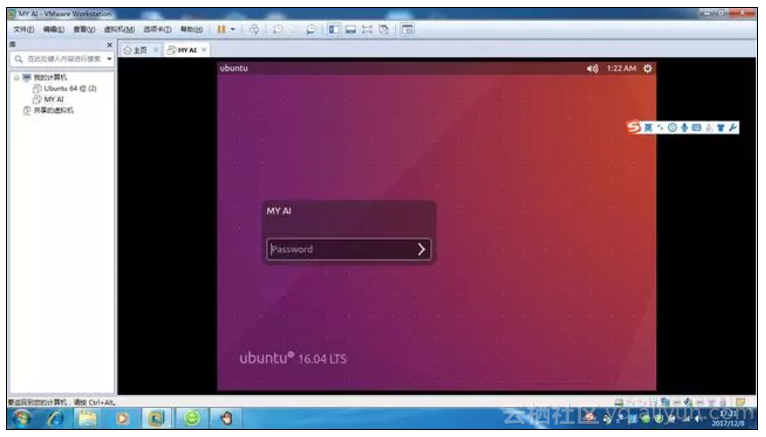Launch Internet Explorer from taskbar

pos(56,418)
